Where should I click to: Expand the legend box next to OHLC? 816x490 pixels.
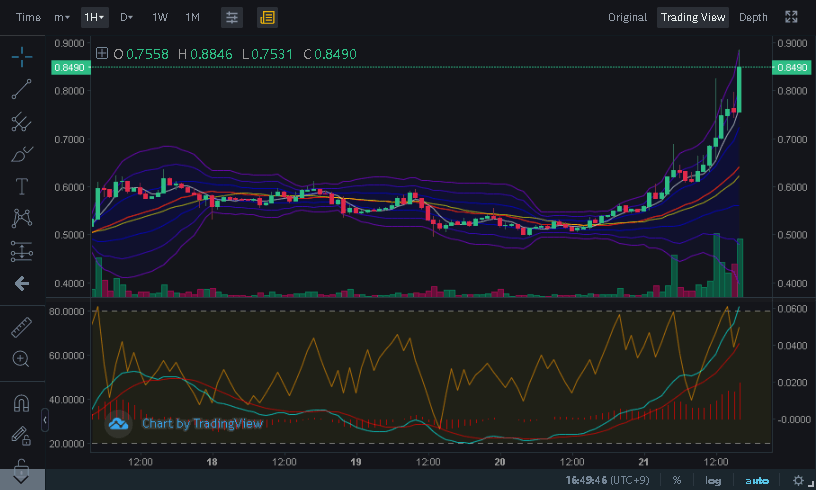pos(102,53)
